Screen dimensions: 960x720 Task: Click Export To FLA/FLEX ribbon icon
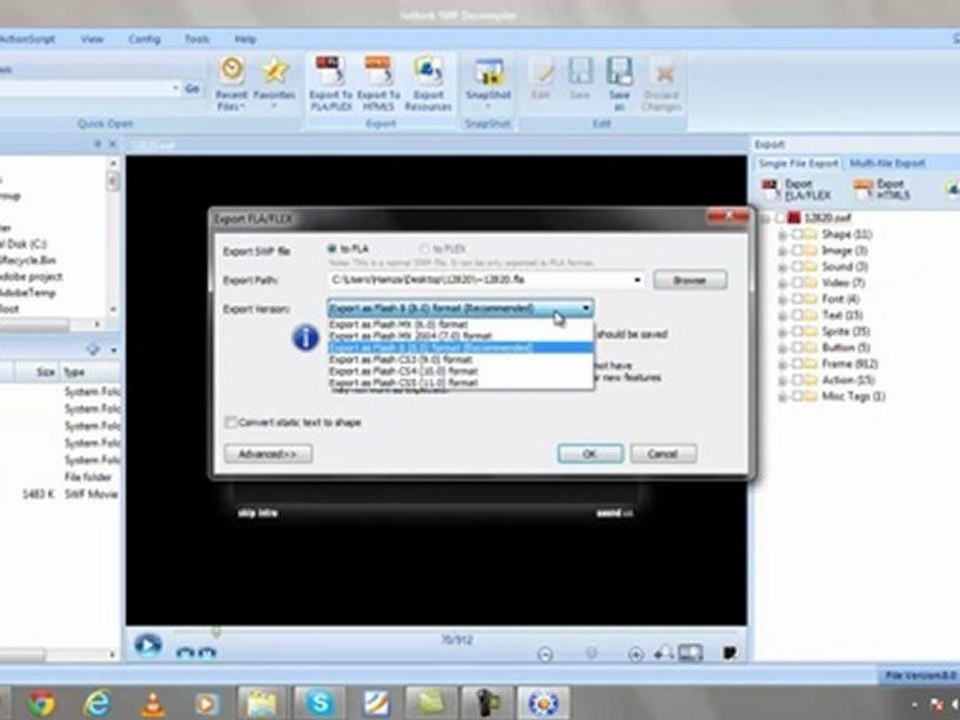pyautogui.click(x=329, y=83)
